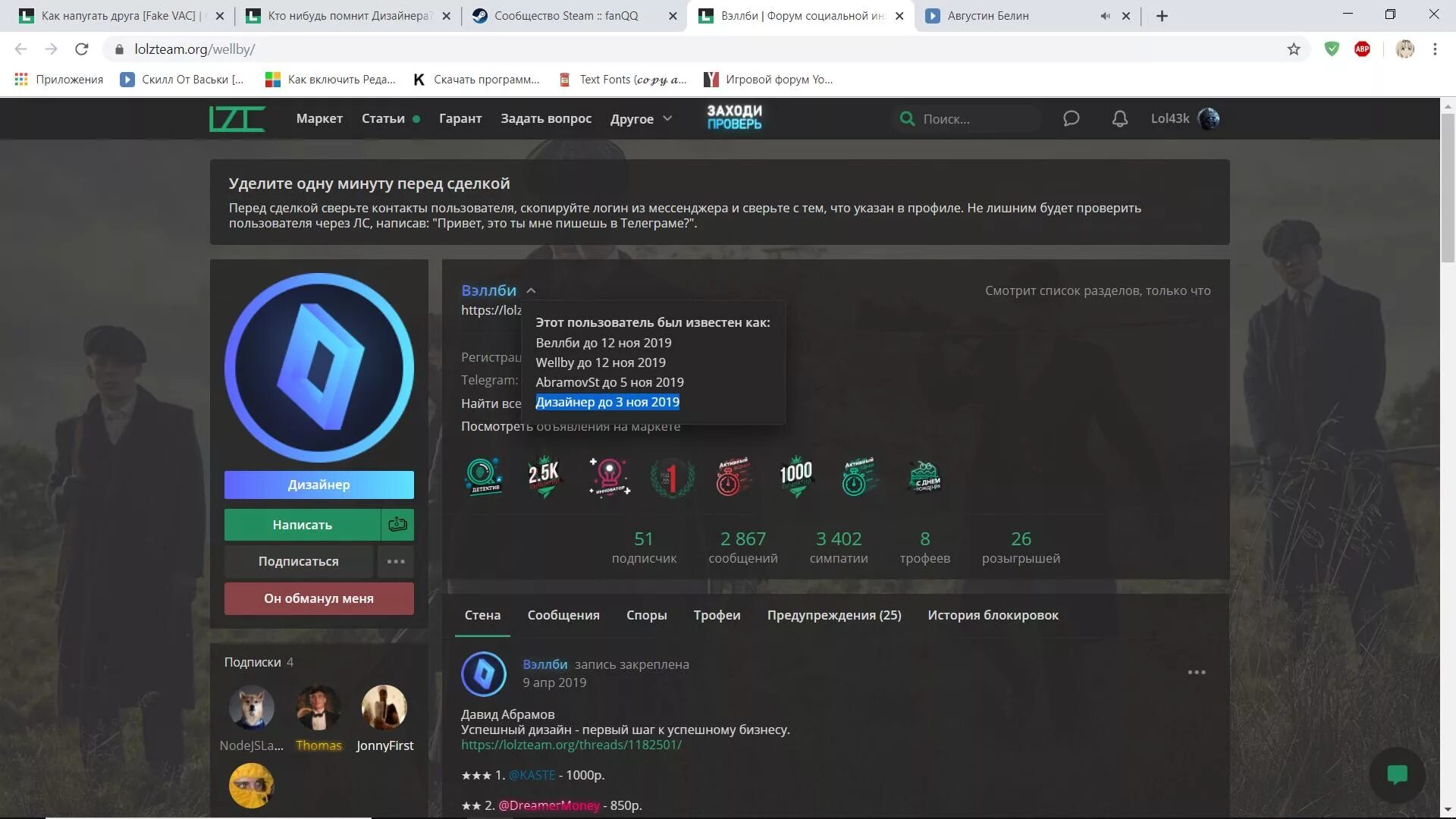Click the 26 розыгрышей counter
The height and width of the screenshot is (819, 1456).
coord(1021,548)
